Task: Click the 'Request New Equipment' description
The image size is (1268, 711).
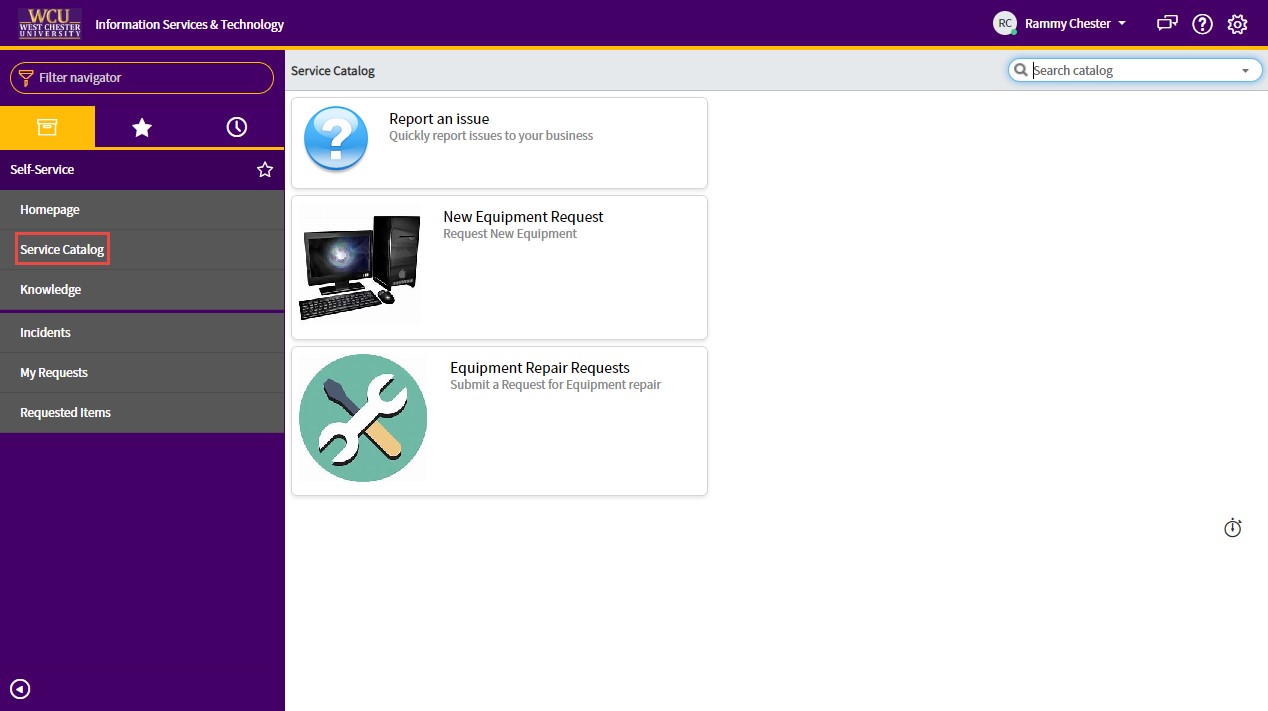Action: (510, 234)
